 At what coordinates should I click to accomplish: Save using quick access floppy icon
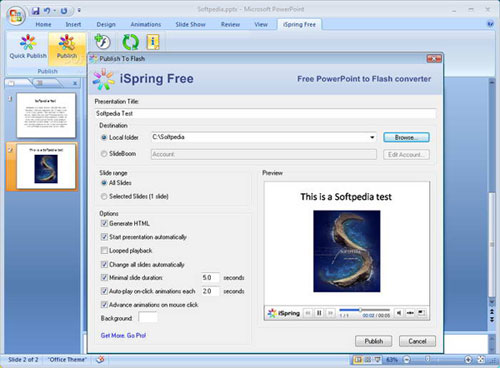36,11
